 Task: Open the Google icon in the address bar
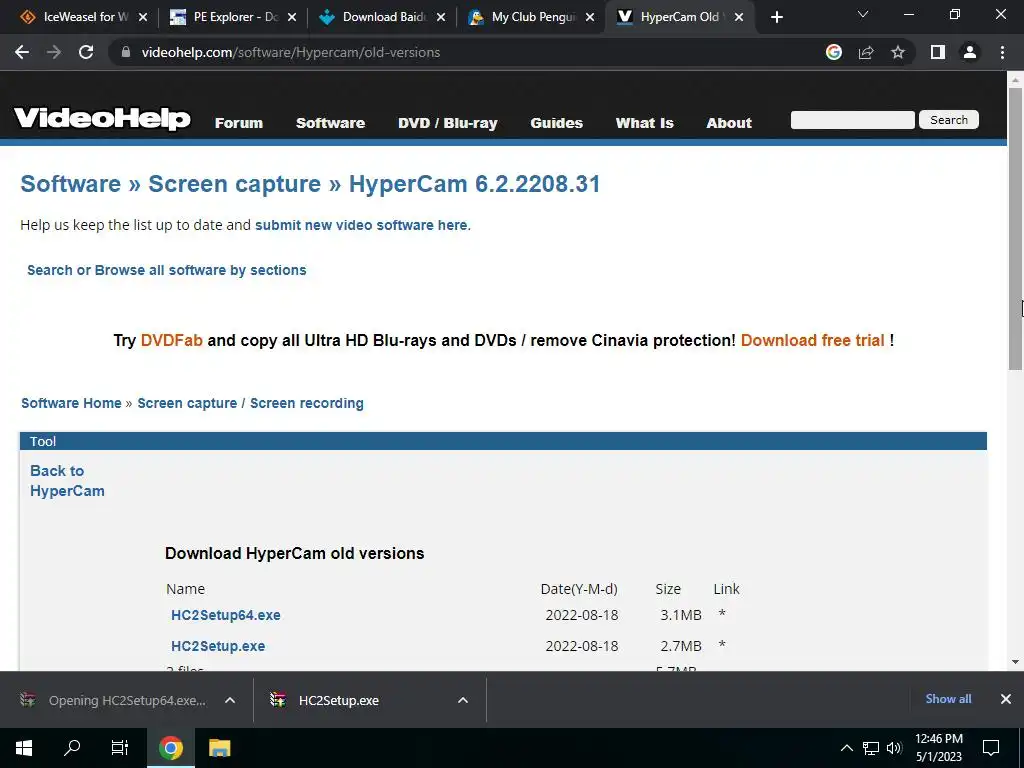tap(833, 52)
